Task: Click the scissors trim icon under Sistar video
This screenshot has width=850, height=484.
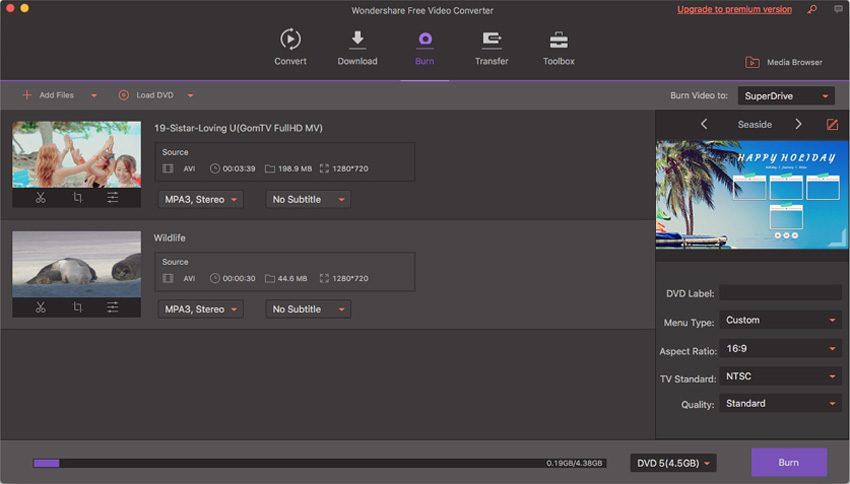Action: (40, 198)
